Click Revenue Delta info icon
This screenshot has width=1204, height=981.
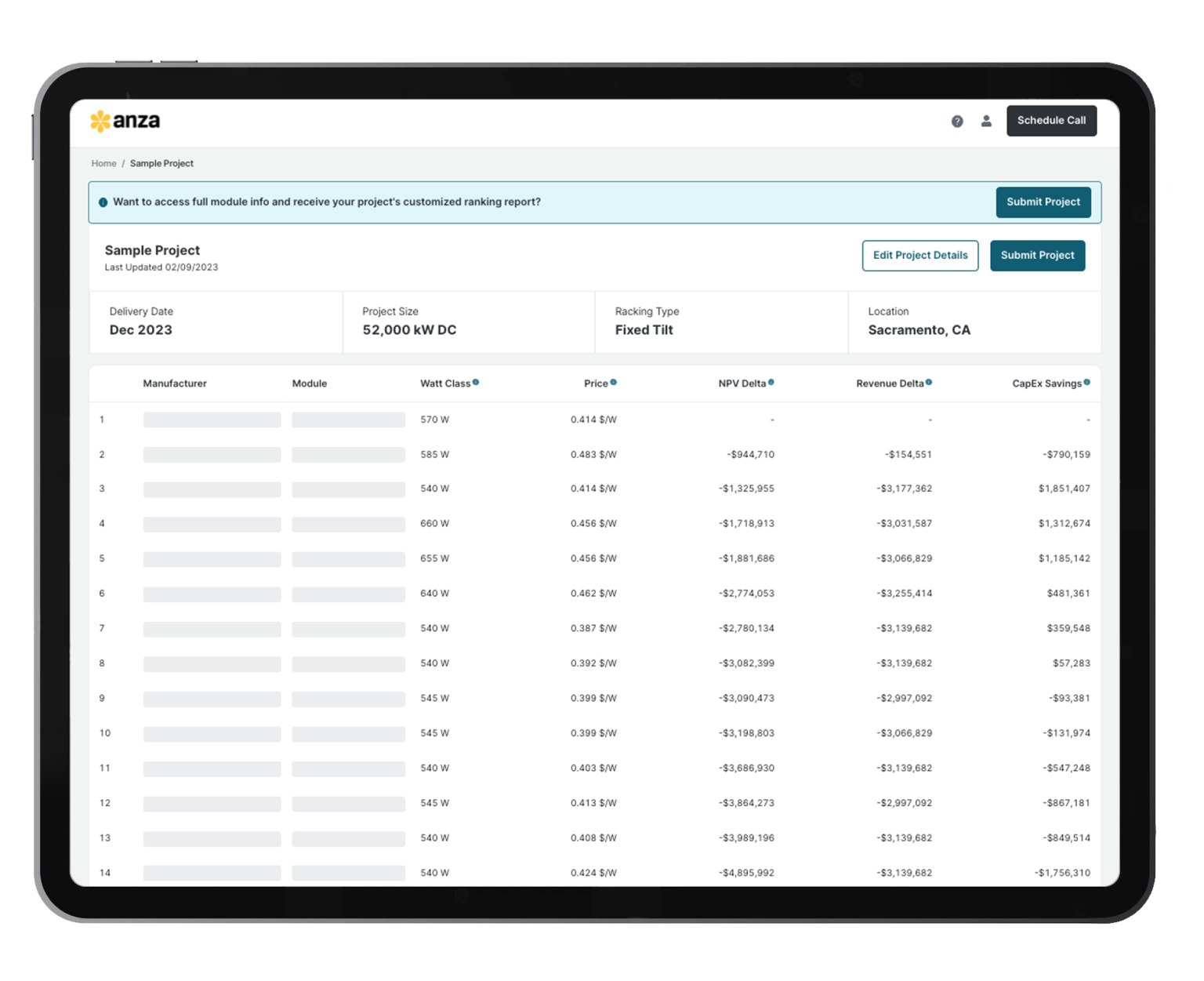pos(929,383)
